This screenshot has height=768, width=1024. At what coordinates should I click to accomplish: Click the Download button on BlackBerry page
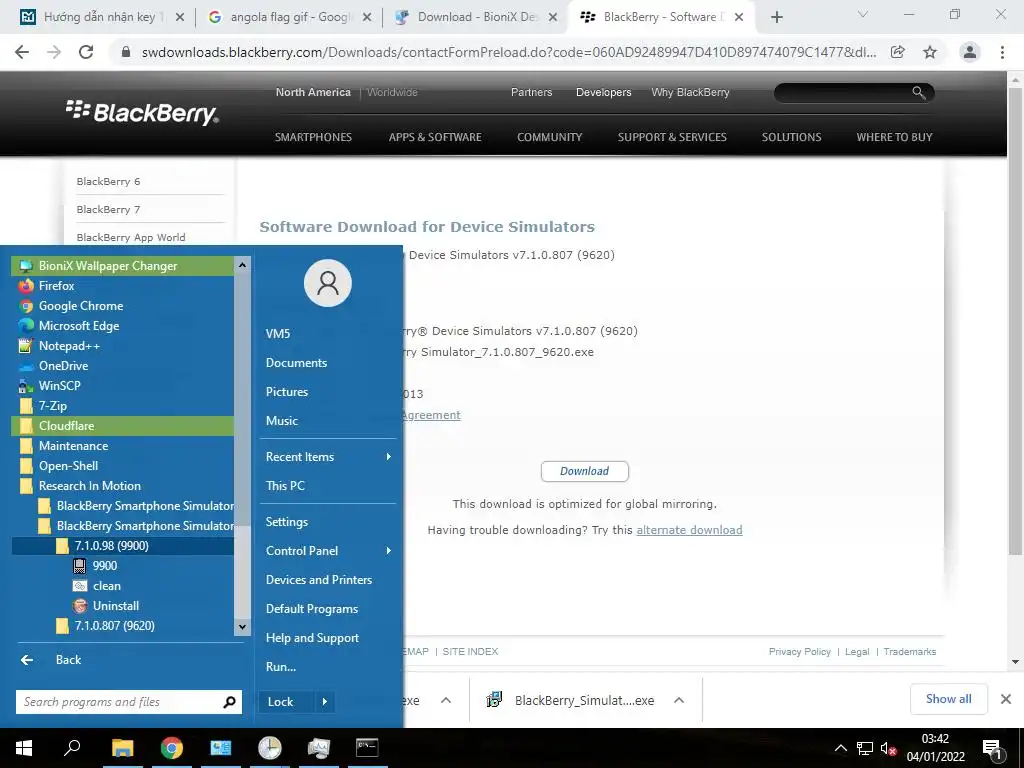click(x=584, y=472)
